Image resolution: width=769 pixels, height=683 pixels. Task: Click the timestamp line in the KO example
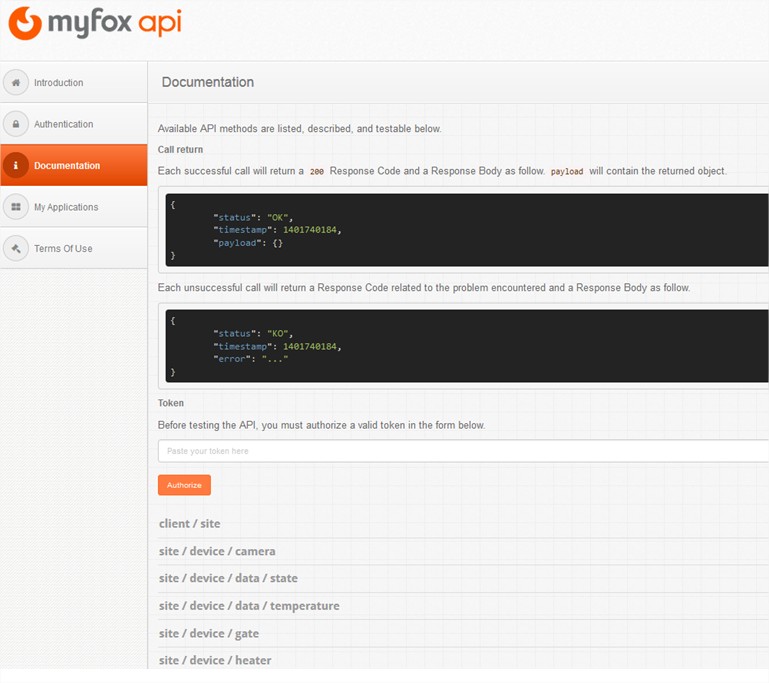[277, 347]
